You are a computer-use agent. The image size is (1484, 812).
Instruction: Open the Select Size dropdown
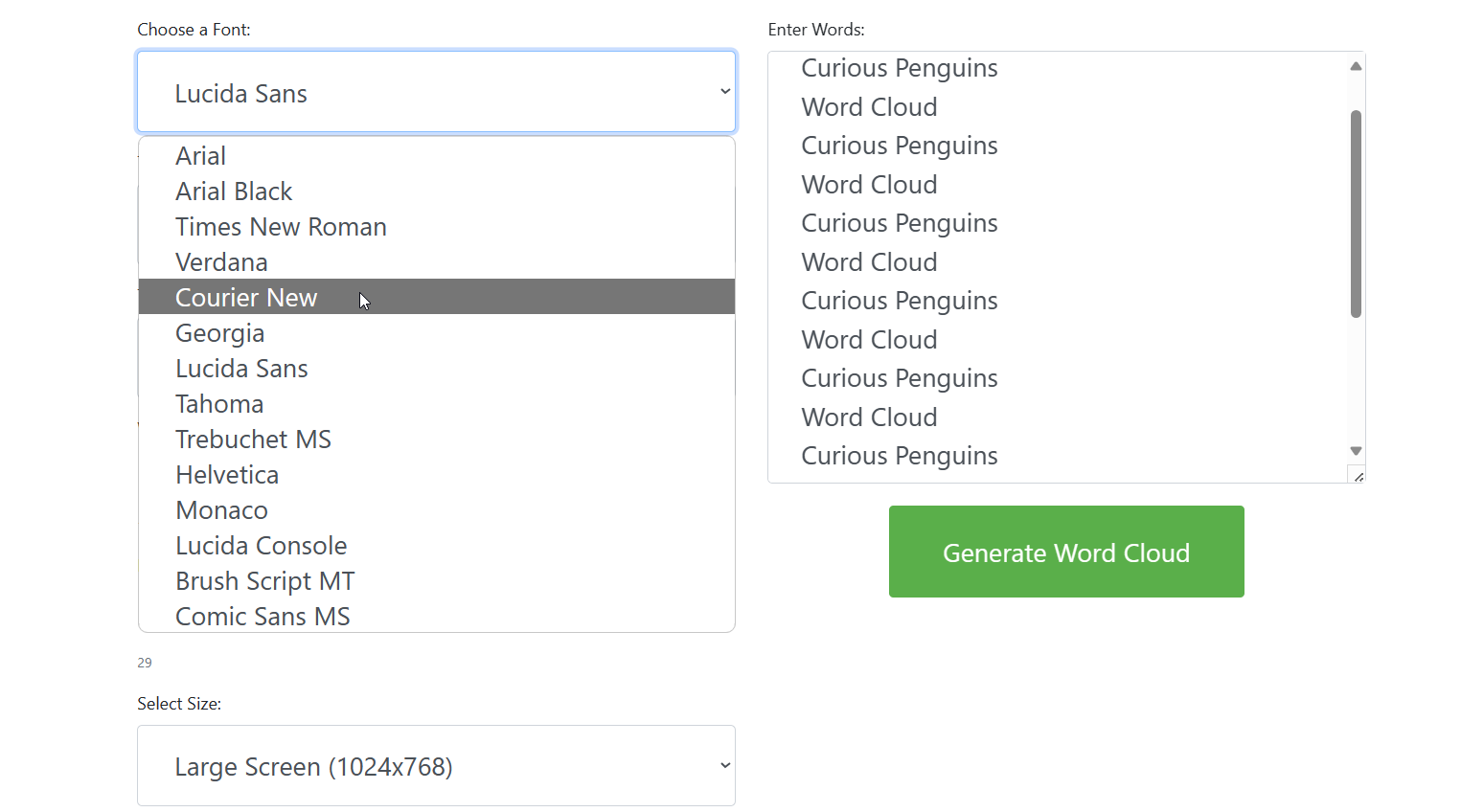[x=436, y=766]
